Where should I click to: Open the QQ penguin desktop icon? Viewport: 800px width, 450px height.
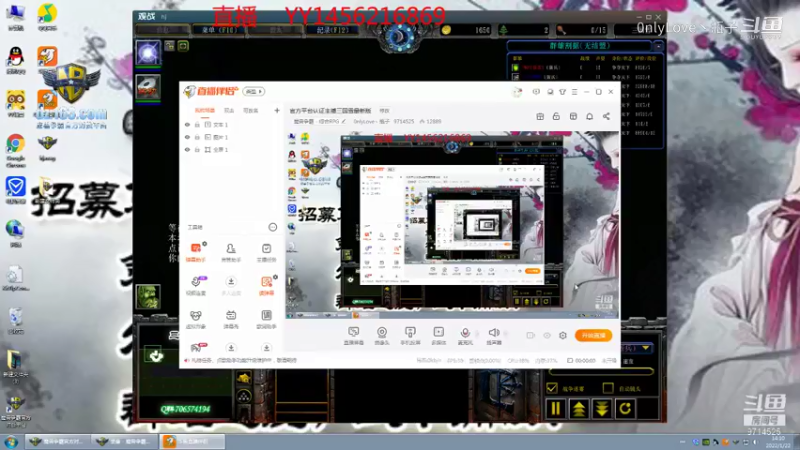pyautogui.click(x=15, y=60)
